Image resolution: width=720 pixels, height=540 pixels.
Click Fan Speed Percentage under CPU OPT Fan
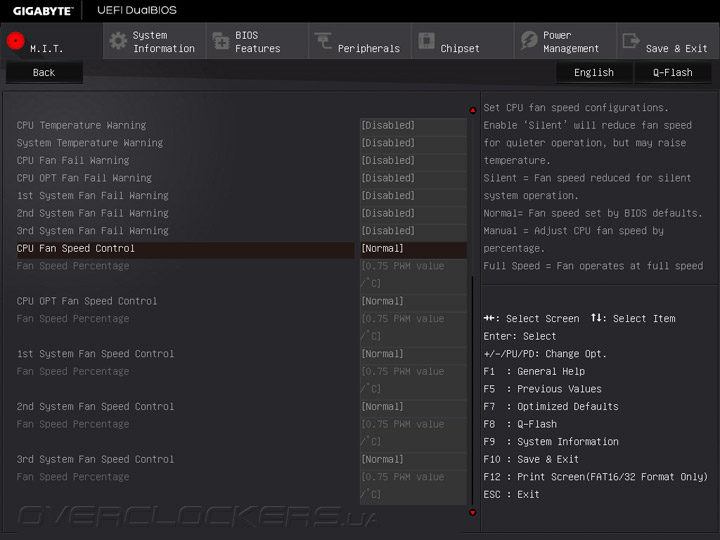point(73,319)
